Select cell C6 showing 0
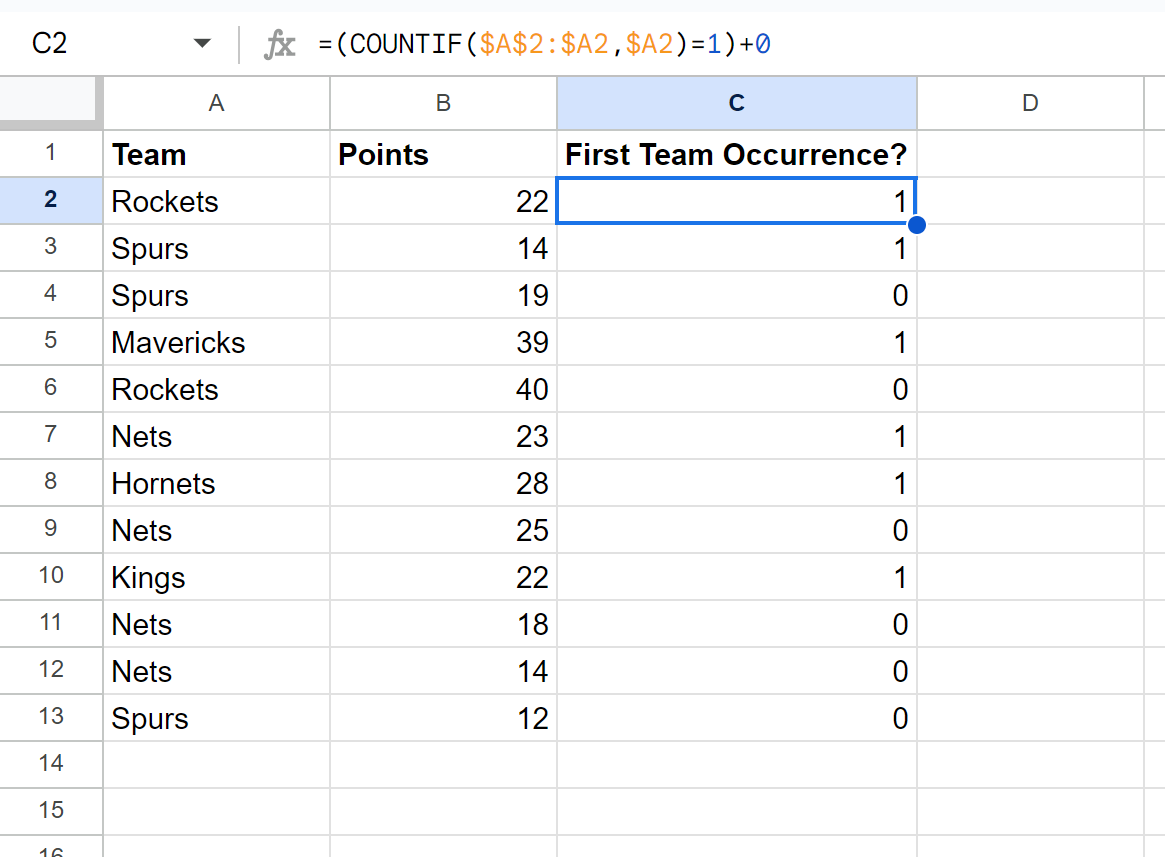 point(736,389)
